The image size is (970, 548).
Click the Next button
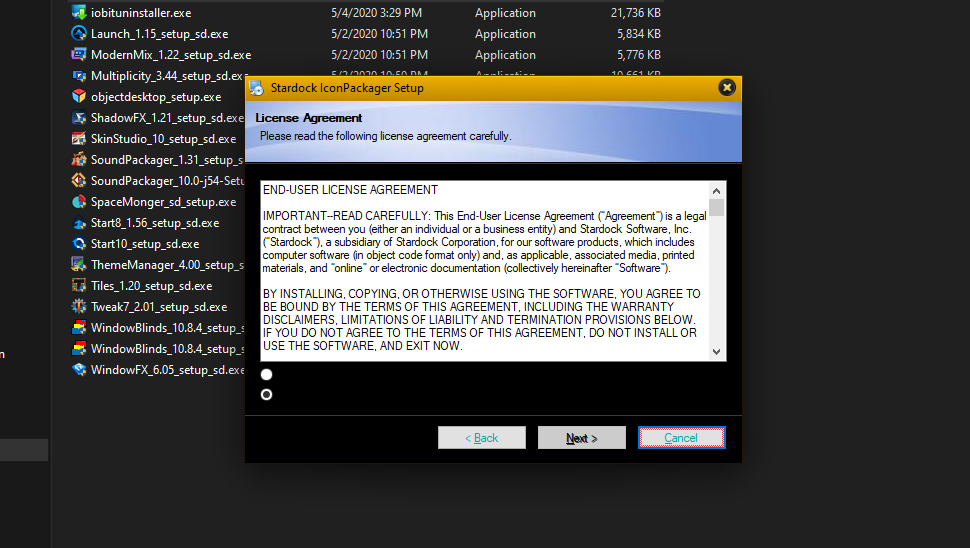point(581,438)
